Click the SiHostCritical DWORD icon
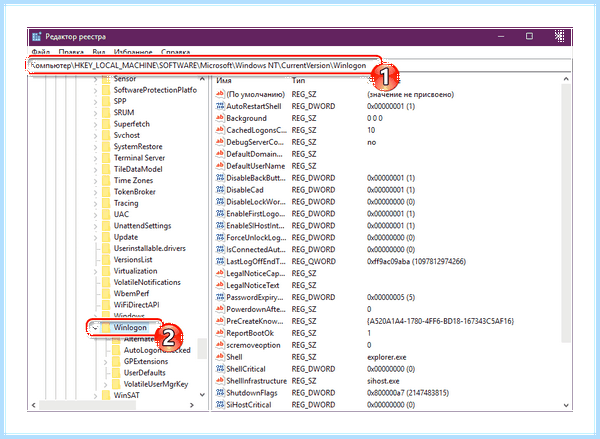This screenshot has width=600, height=439. (x=220, y=405)
